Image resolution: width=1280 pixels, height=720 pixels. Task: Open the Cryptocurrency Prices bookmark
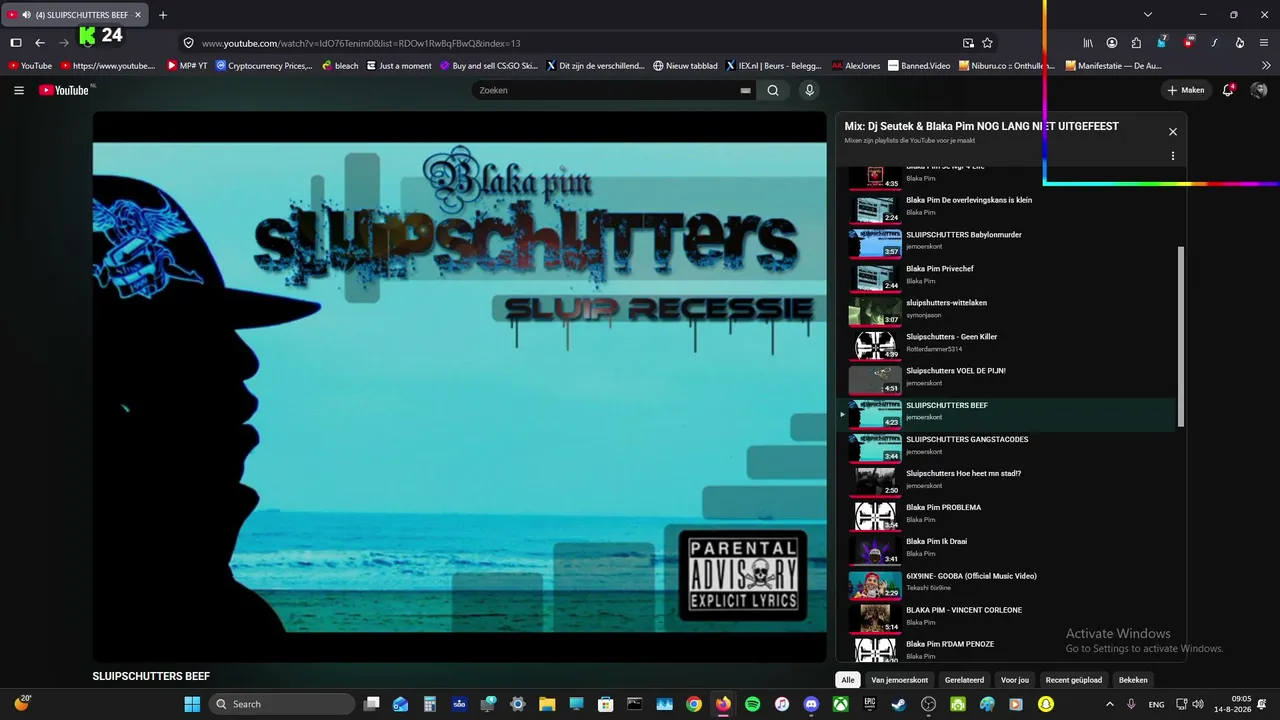pyautogui.click(x=264, y=66)
